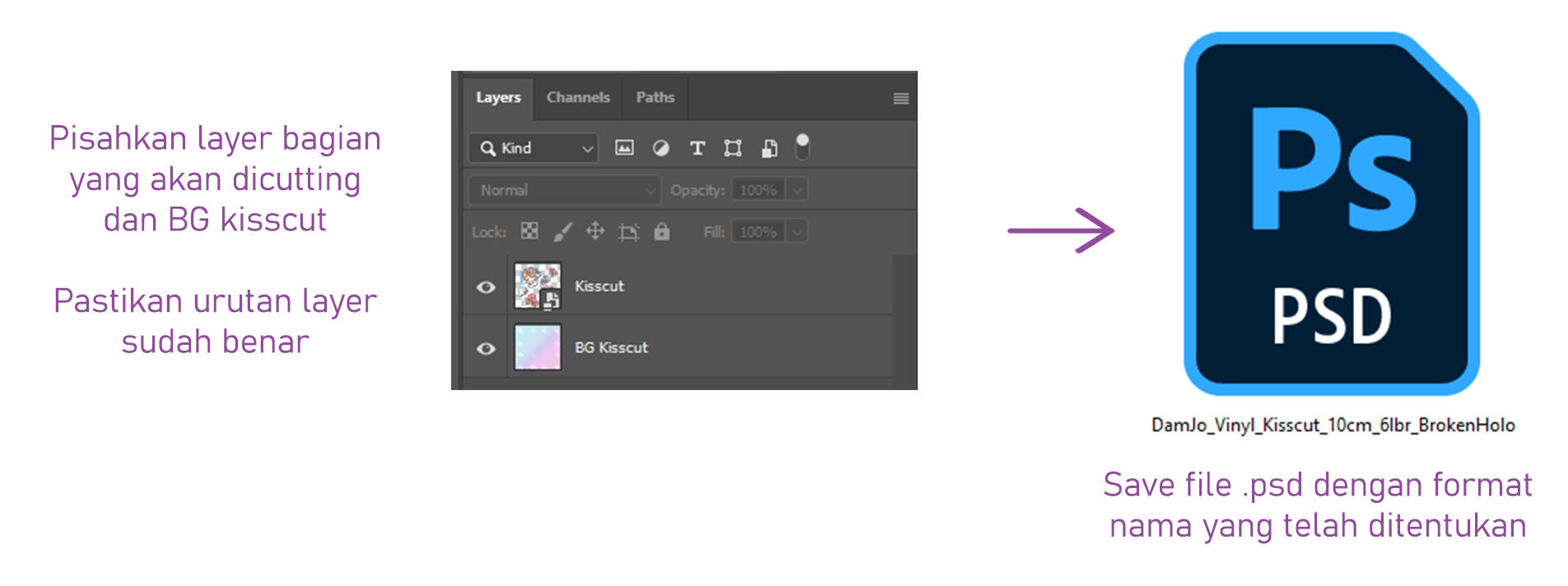
Task: Click the adjustment layer filter icon
Action: [661, 148]
